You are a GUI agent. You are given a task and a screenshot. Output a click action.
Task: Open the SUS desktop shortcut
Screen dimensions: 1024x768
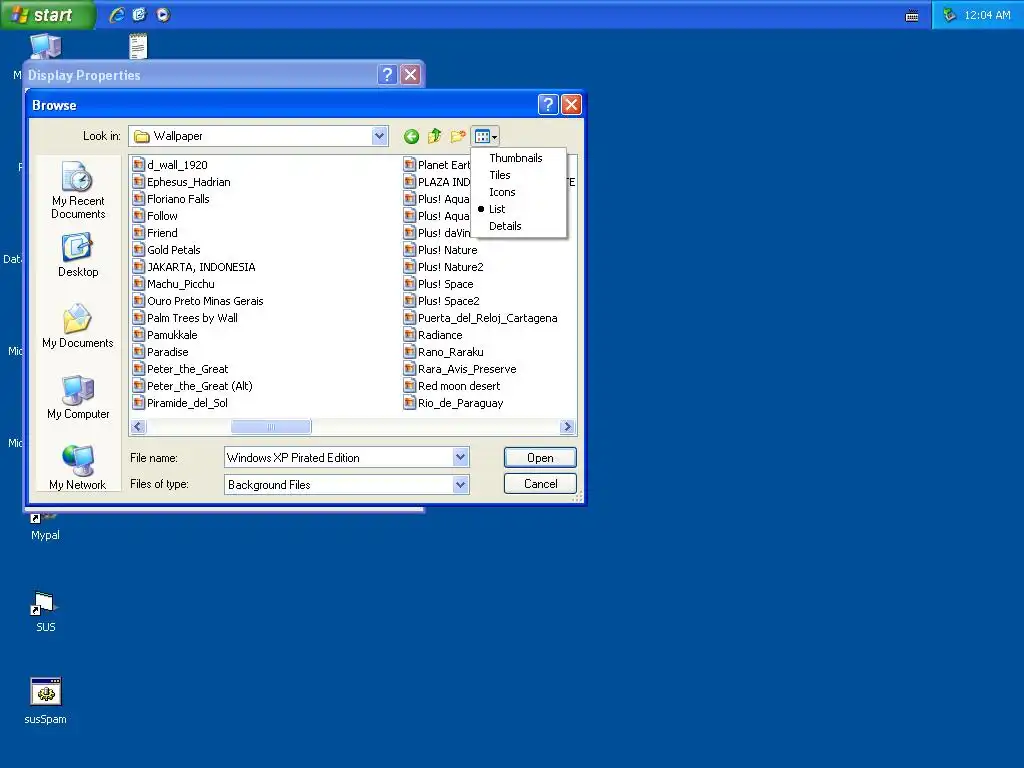click(46, 611)
